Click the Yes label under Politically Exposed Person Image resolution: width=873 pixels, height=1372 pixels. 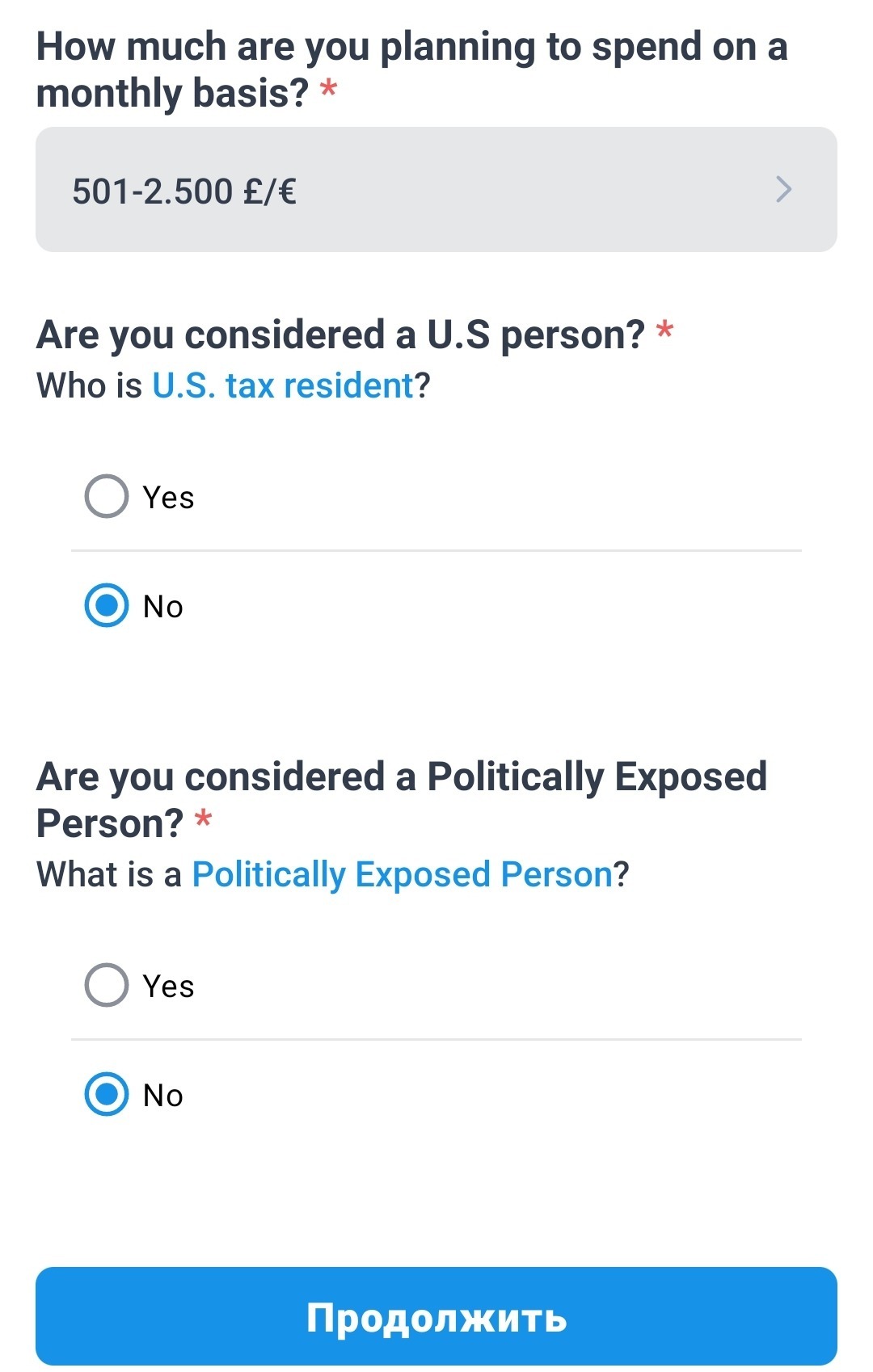(x=168, y=987)
